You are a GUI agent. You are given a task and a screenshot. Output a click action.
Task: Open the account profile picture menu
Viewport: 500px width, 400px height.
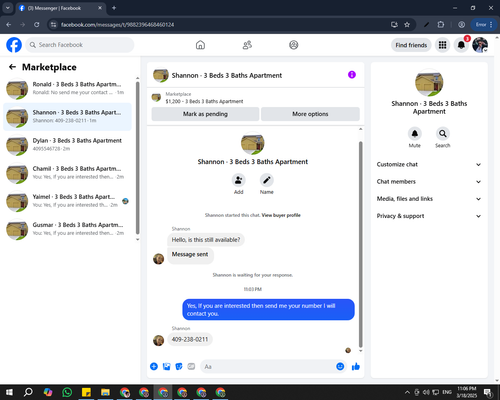pyautogui.click(x=480, y=45)
